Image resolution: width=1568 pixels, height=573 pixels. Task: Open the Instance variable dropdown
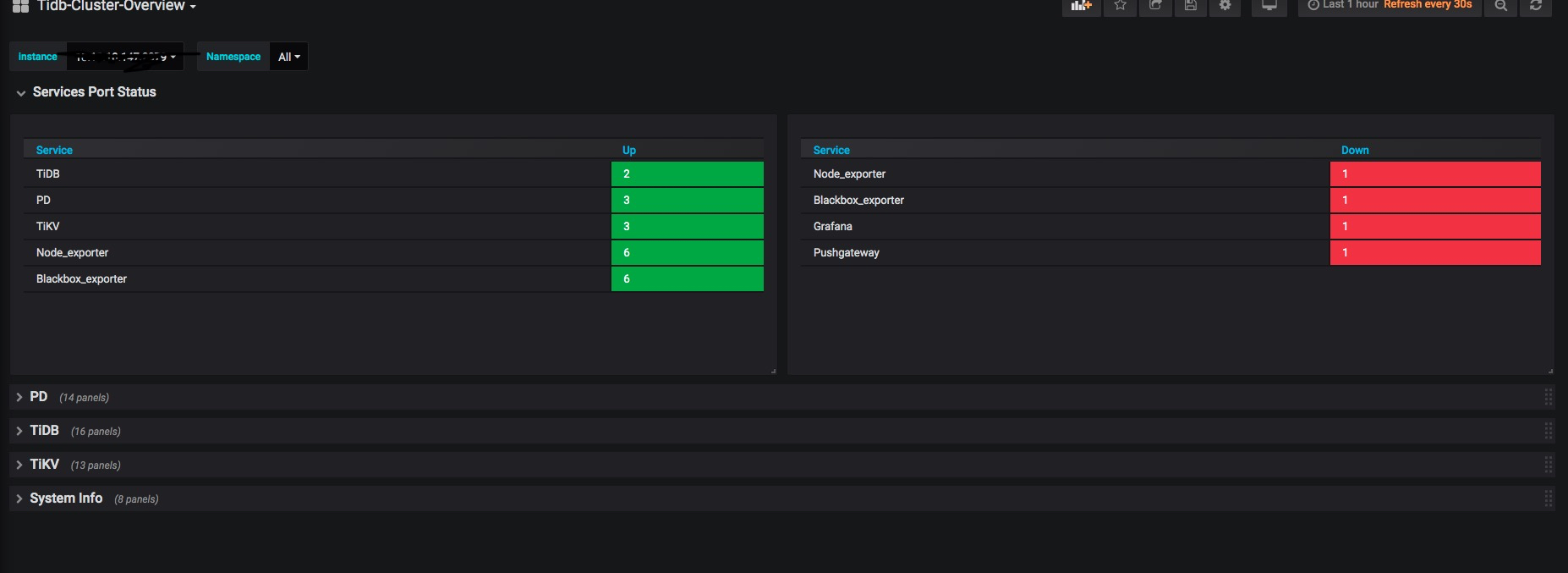125,57
